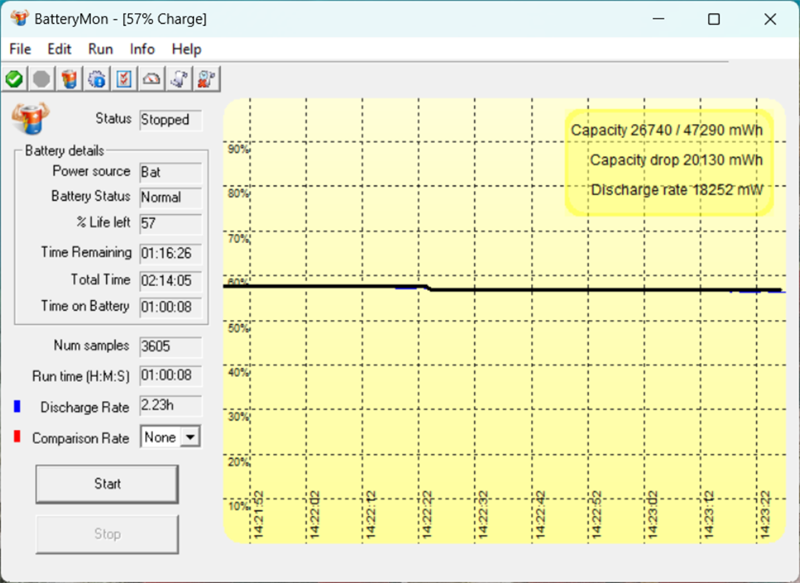Screen dimensions: 800x583
Task: Click the Comparison Rate label
Action: tap(81, 438)
